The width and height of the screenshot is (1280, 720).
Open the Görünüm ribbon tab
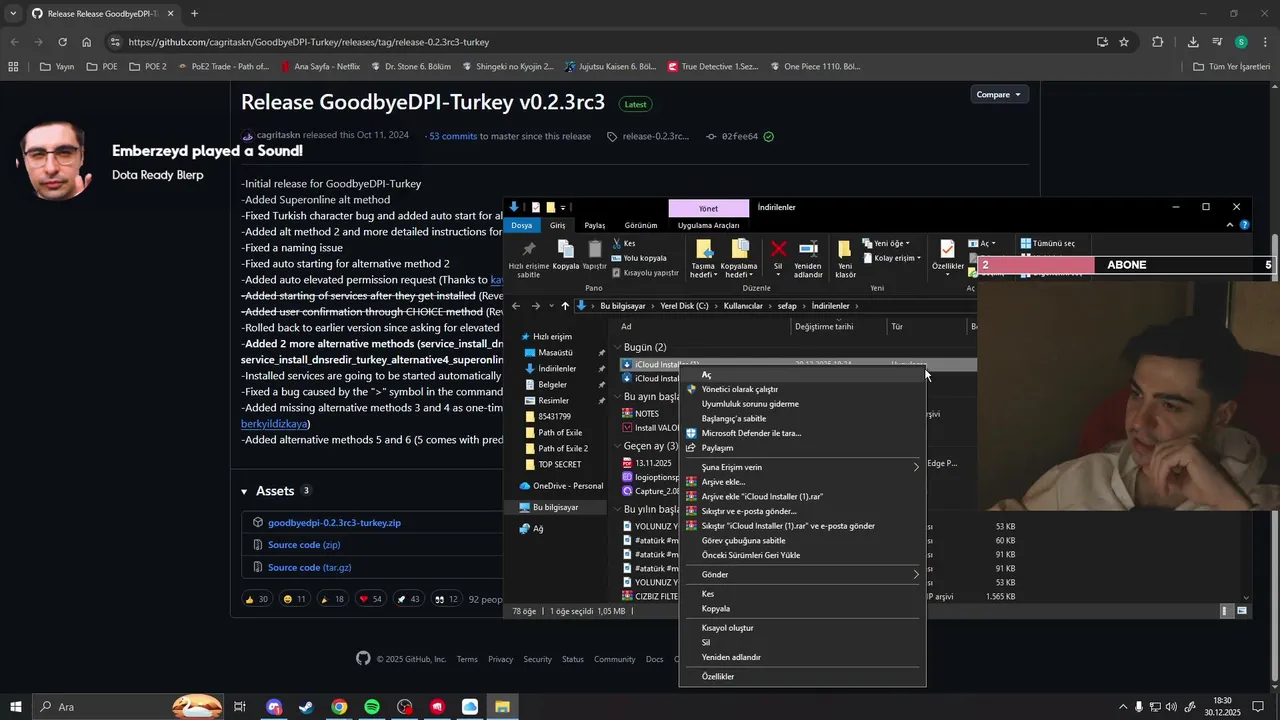click(641, 225)
